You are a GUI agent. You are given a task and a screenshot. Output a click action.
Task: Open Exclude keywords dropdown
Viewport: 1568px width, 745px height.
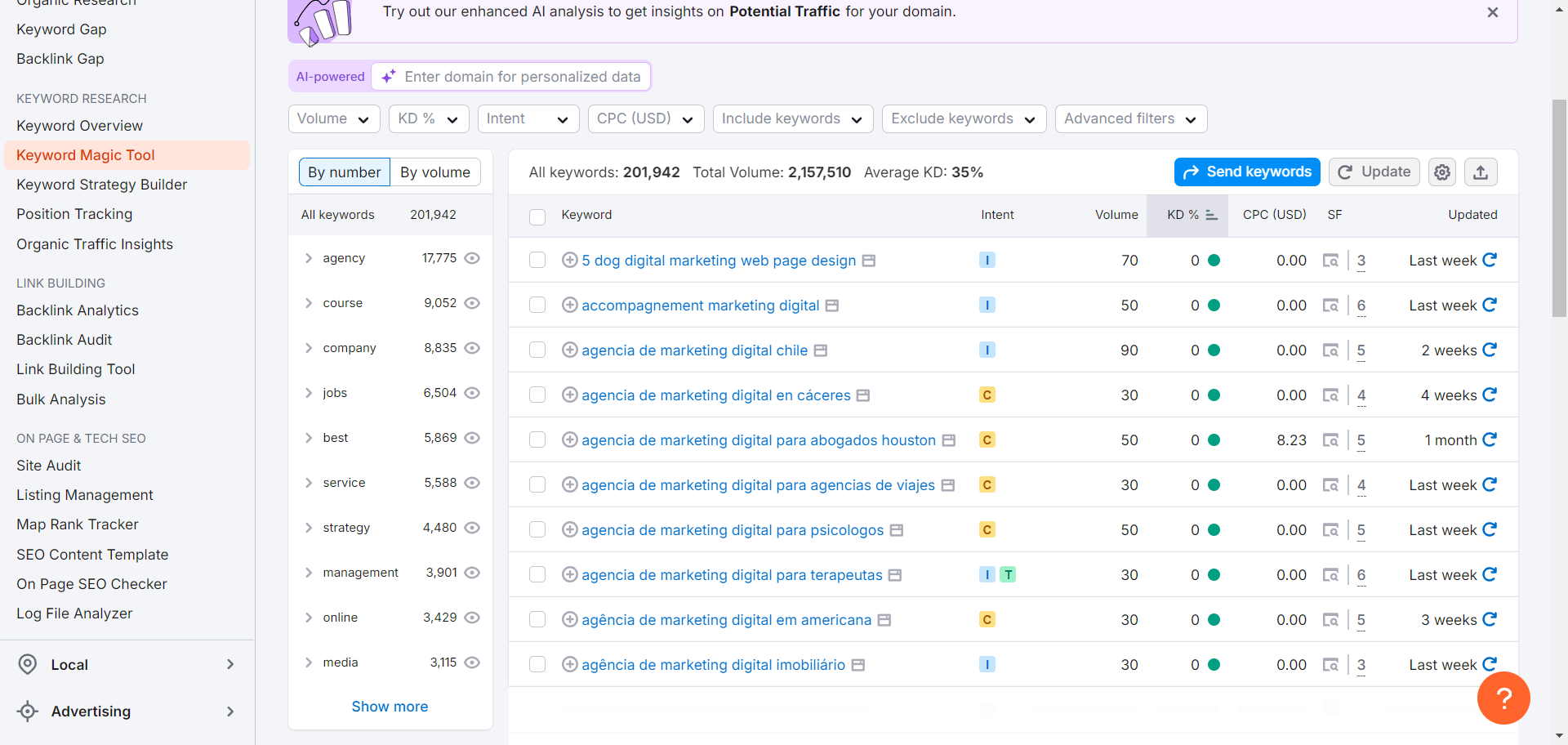[x=964, y=118]
